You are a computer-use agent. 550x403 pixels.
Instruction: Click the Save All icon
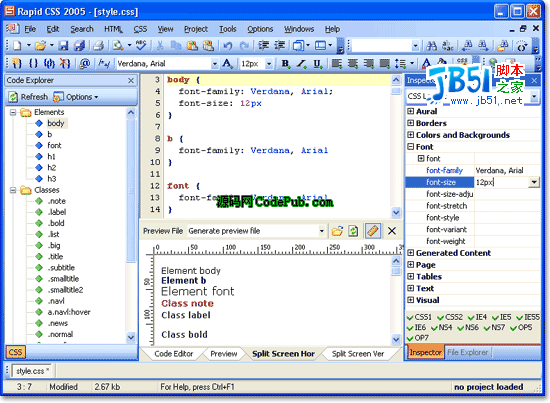[80, 46]
